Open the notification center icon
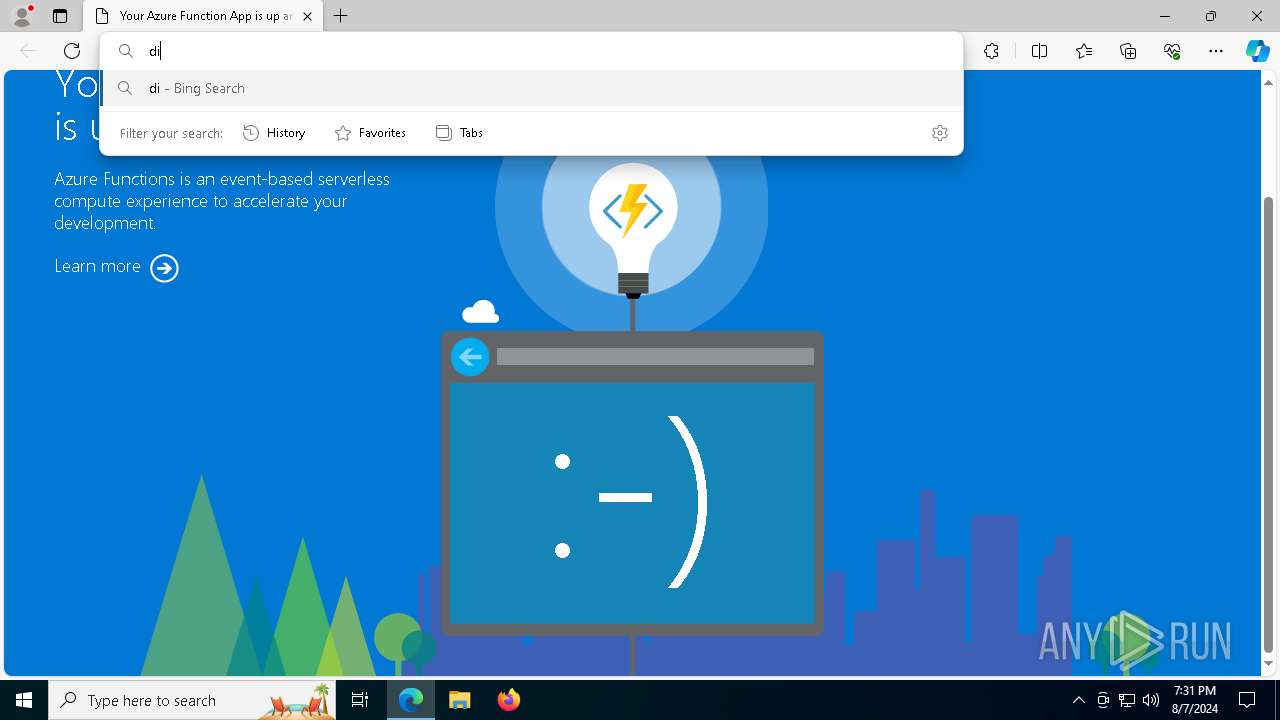 tap(1247, 700)
